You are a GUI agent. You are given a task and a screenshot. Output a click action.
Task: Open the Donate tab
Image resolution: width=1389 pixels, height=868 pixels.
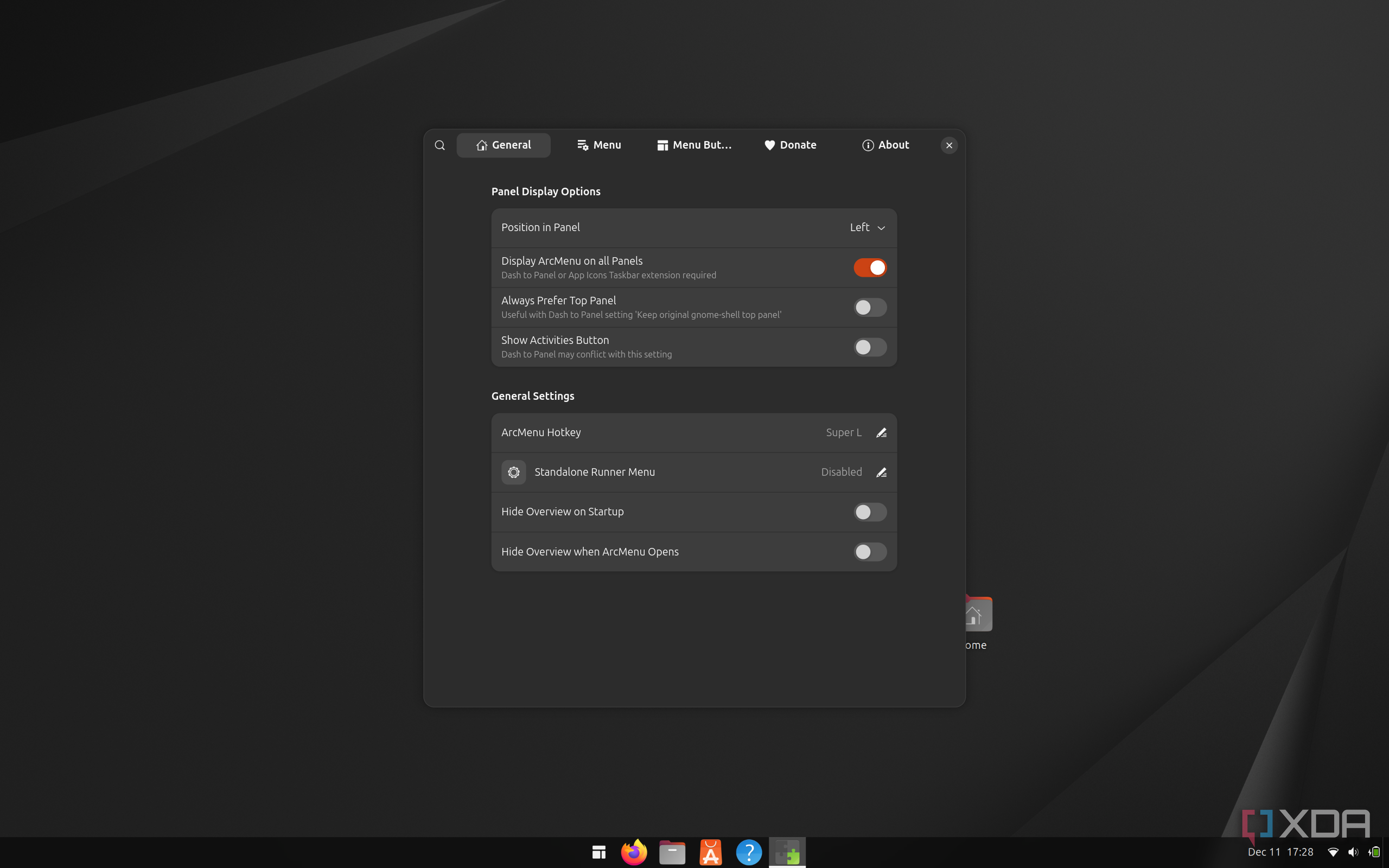click(790, 145)
